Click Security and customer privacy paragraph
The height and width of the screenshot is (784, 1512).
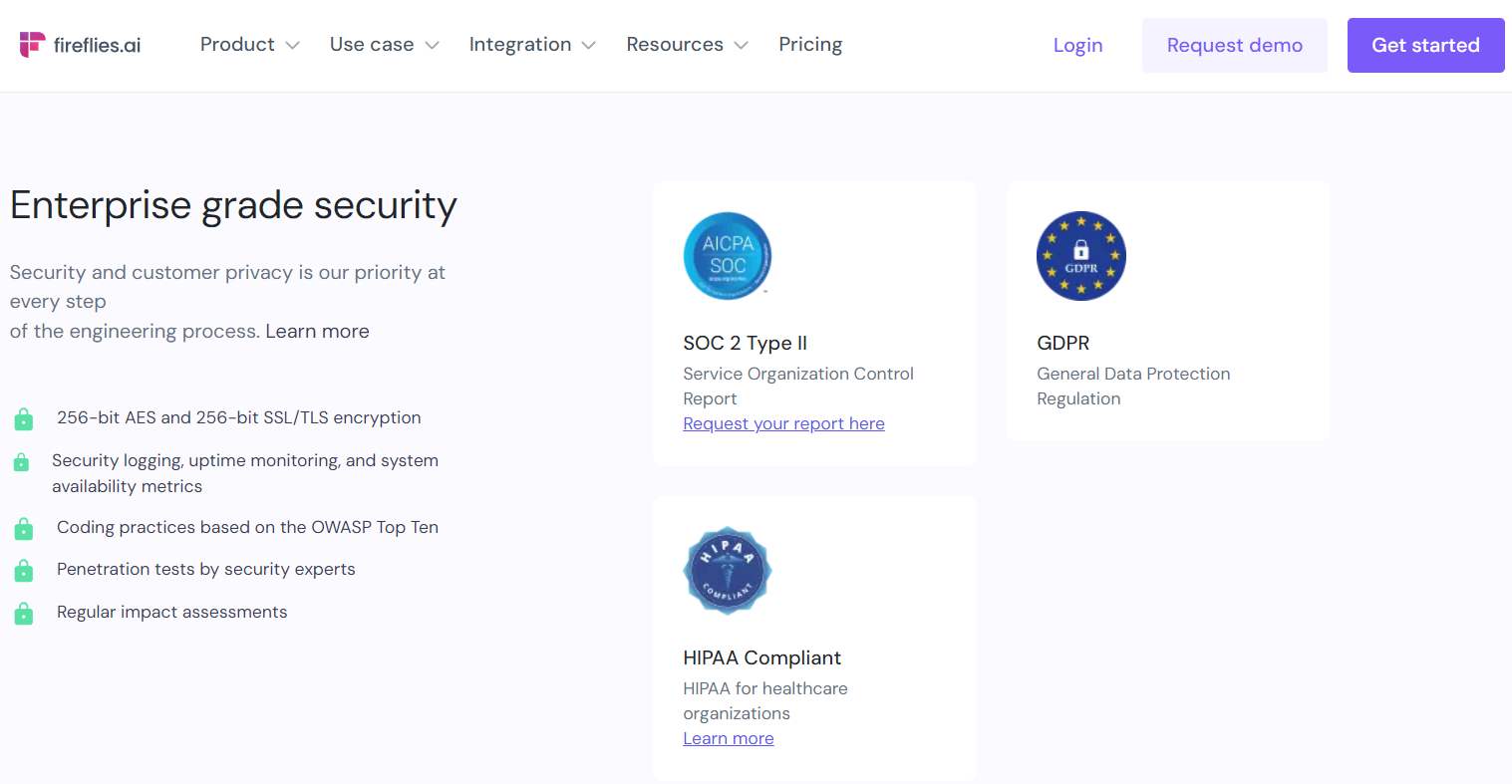227,301
